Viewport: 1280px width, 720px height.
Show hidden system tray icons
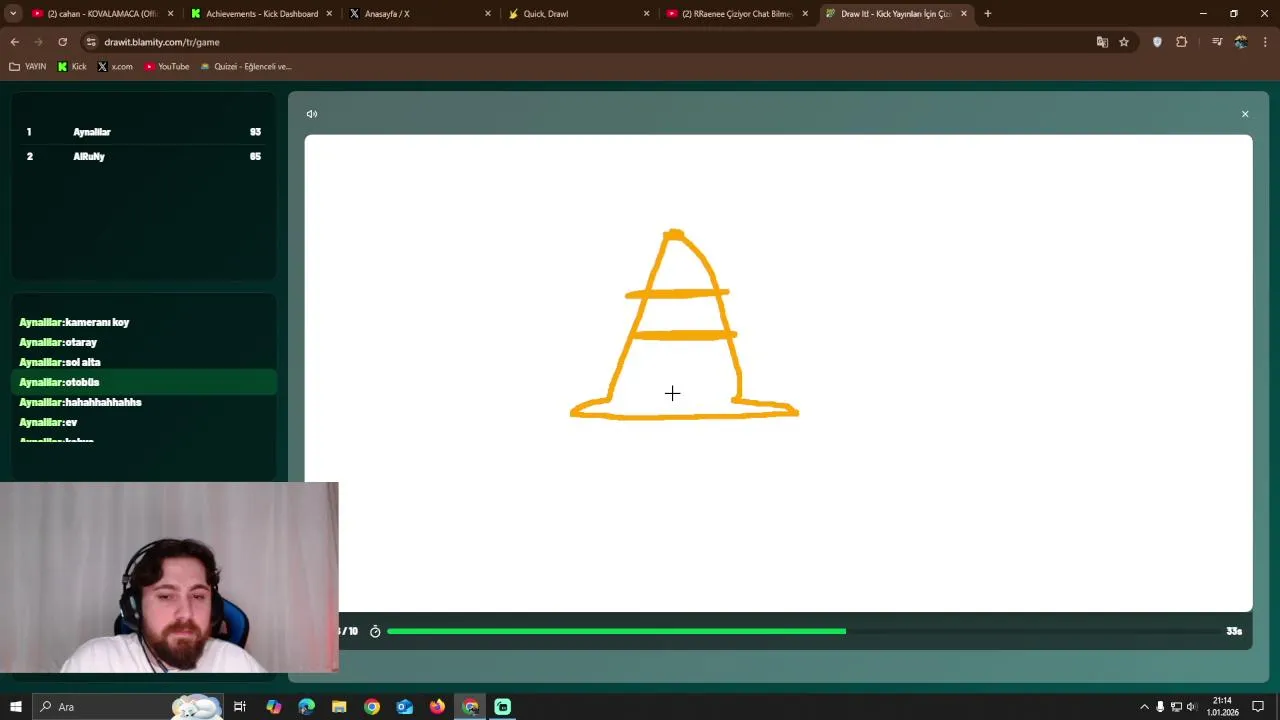[x=1145, y=707]
